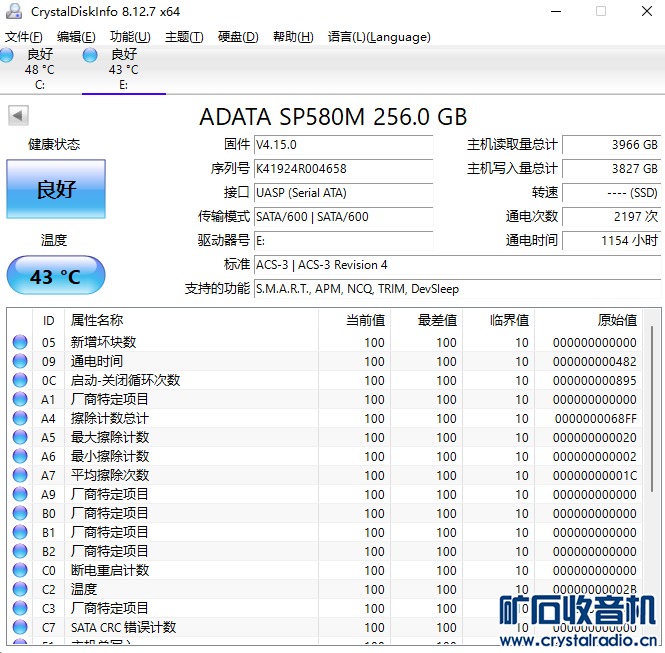
Task: Click the previous disk arrow button
Action: pos(18,117)
